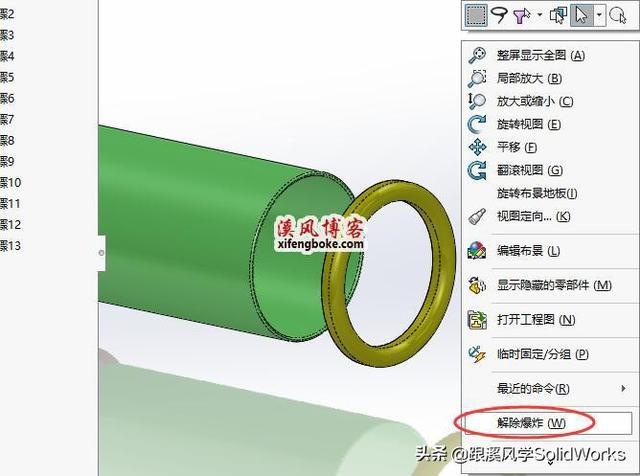The width and height of the screenshot is (640, 476).
Task: Select explode step 5 in the list
Action: tap(7, 77)
